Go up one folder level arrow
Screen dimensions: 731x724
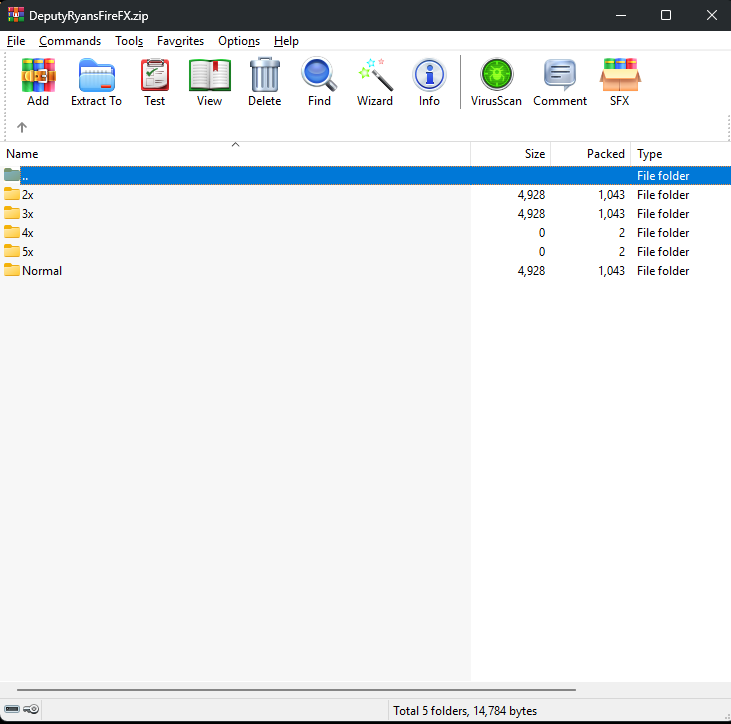[x=22, y=127]
